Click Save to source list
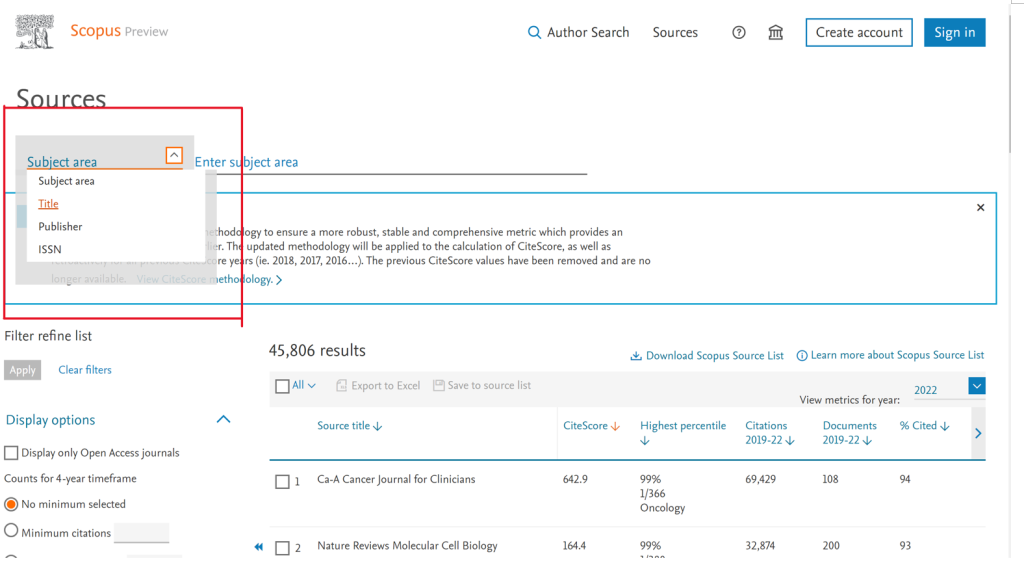The height and width of the screenshot is (567, 1024). (489, 385)
